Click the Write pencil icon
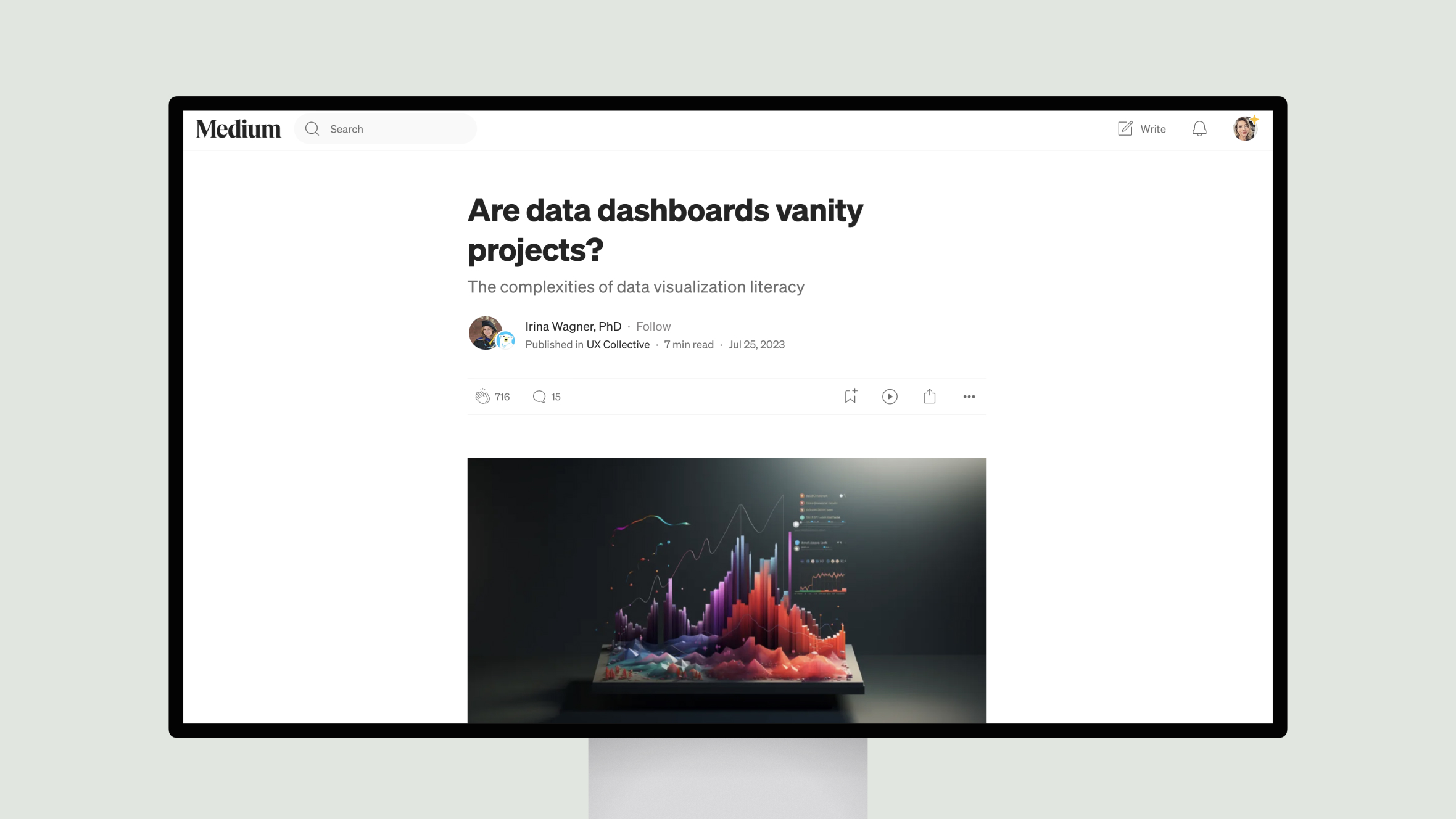1456x819 pixels. click(1125, 128)
